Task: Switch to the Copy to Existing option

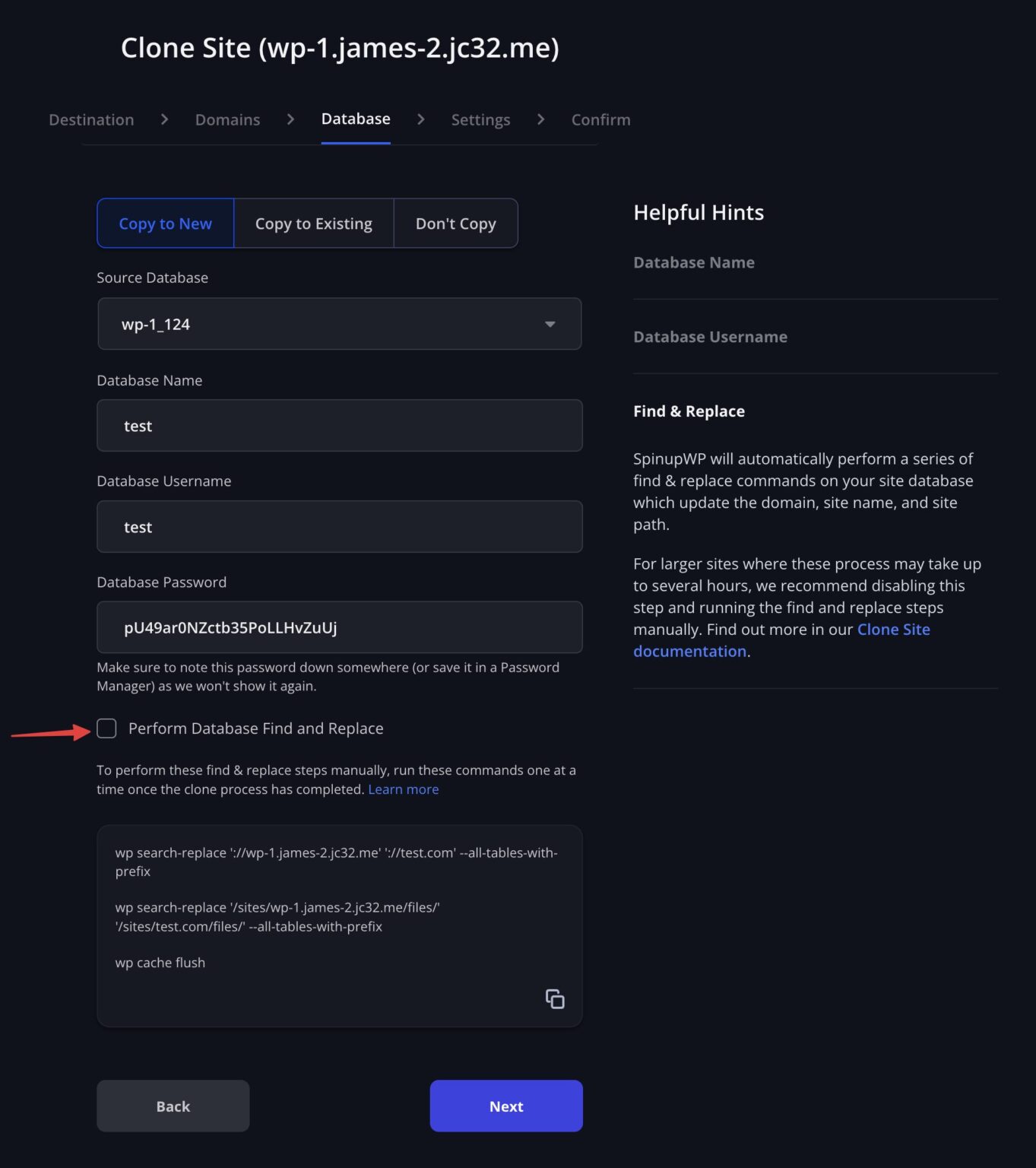Action: [313, 223]
